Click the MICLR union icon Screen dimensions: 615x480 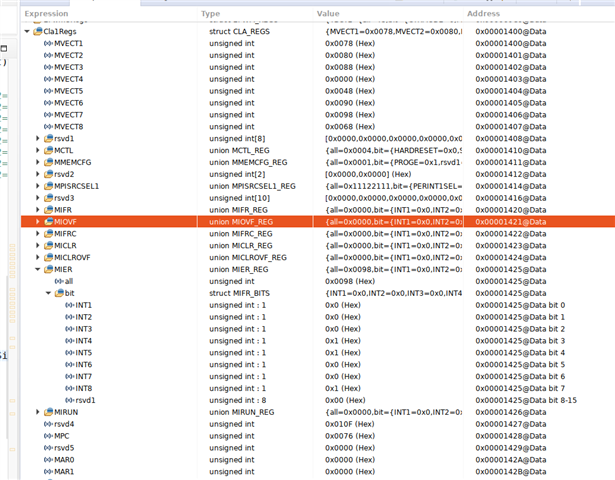(48, 245)
